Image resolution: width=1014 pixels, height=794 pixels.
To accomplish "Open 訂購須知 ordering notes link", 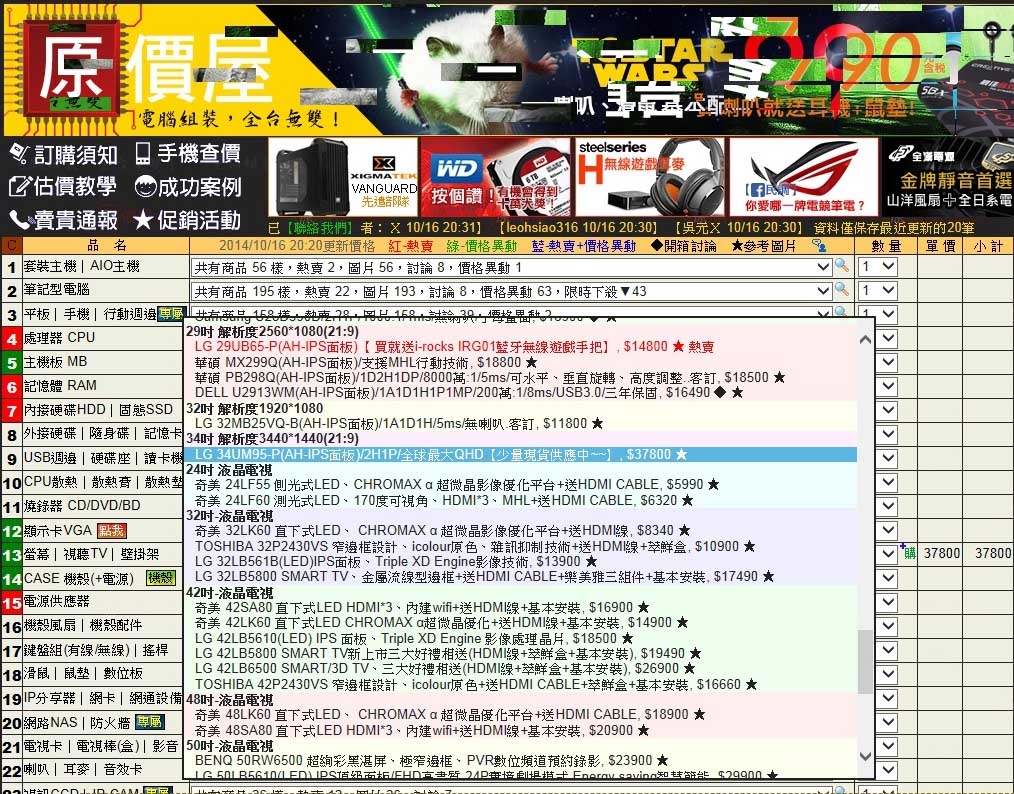I will pyautogui.click(x=64, y=154).
